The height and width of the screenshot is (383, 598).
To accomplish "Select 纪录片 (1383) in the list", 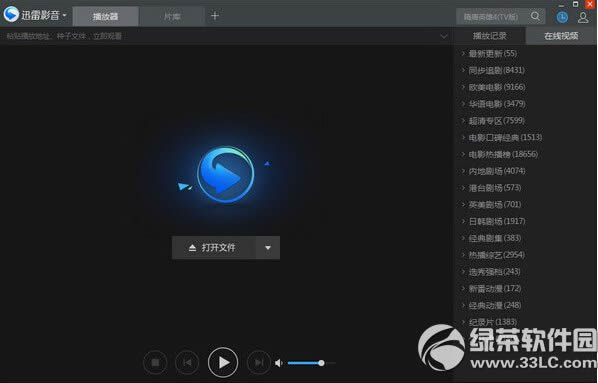I will (x=493, y=322).
